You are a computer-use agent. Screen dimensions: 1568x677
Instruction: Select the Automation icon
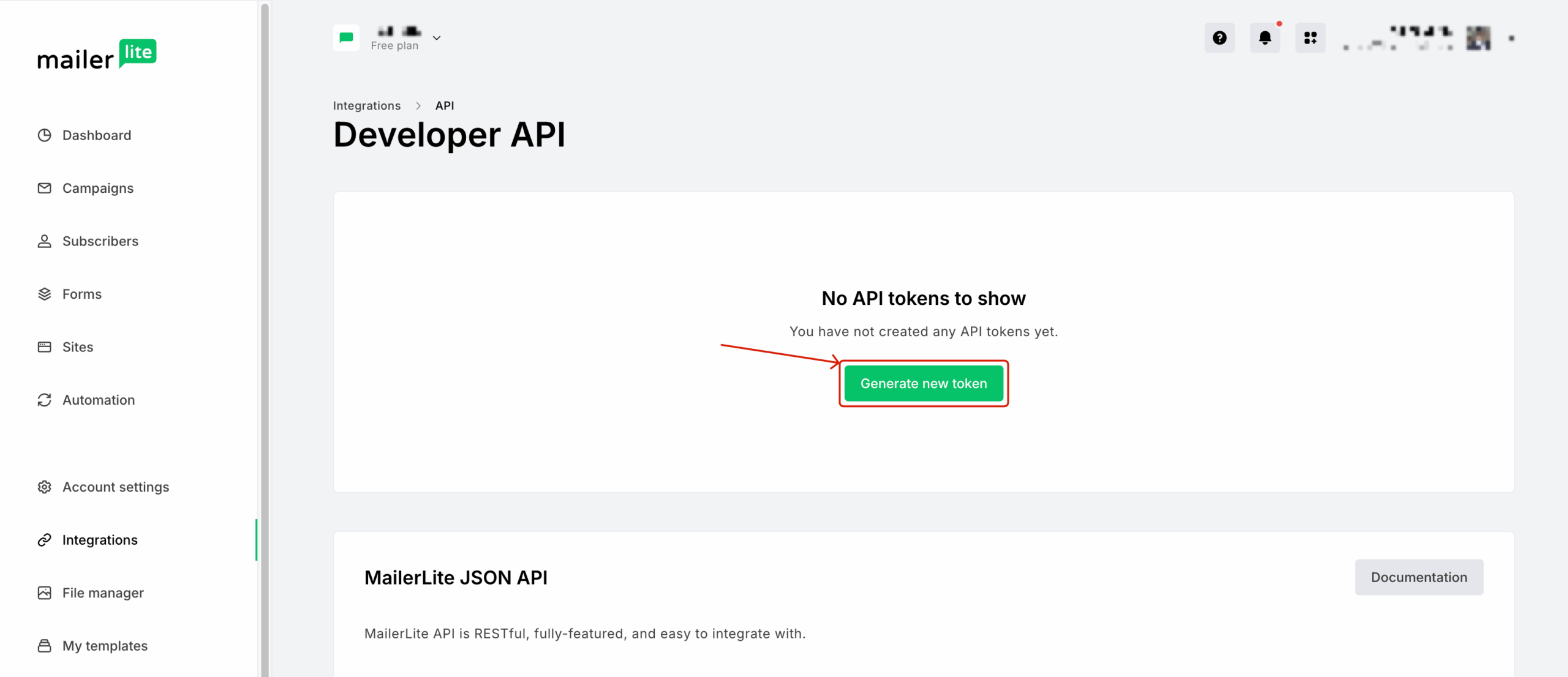point(44,400)
